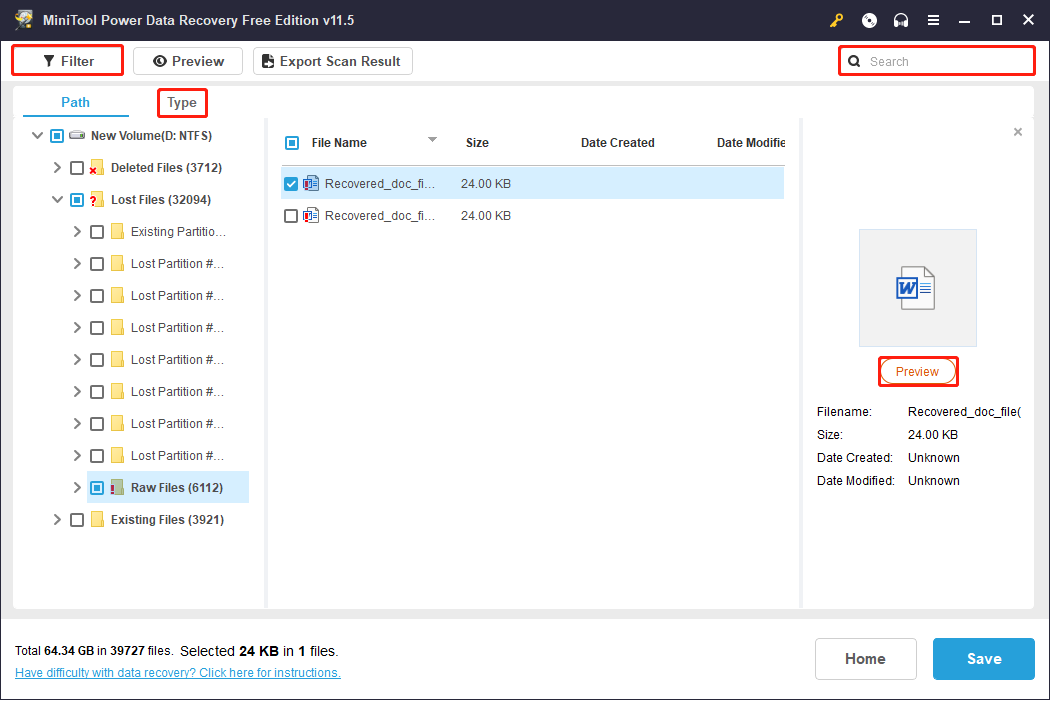Click the 'Selected 24 KB in 1 files' status
This screenshot has height=701, width=1051.
259,651
